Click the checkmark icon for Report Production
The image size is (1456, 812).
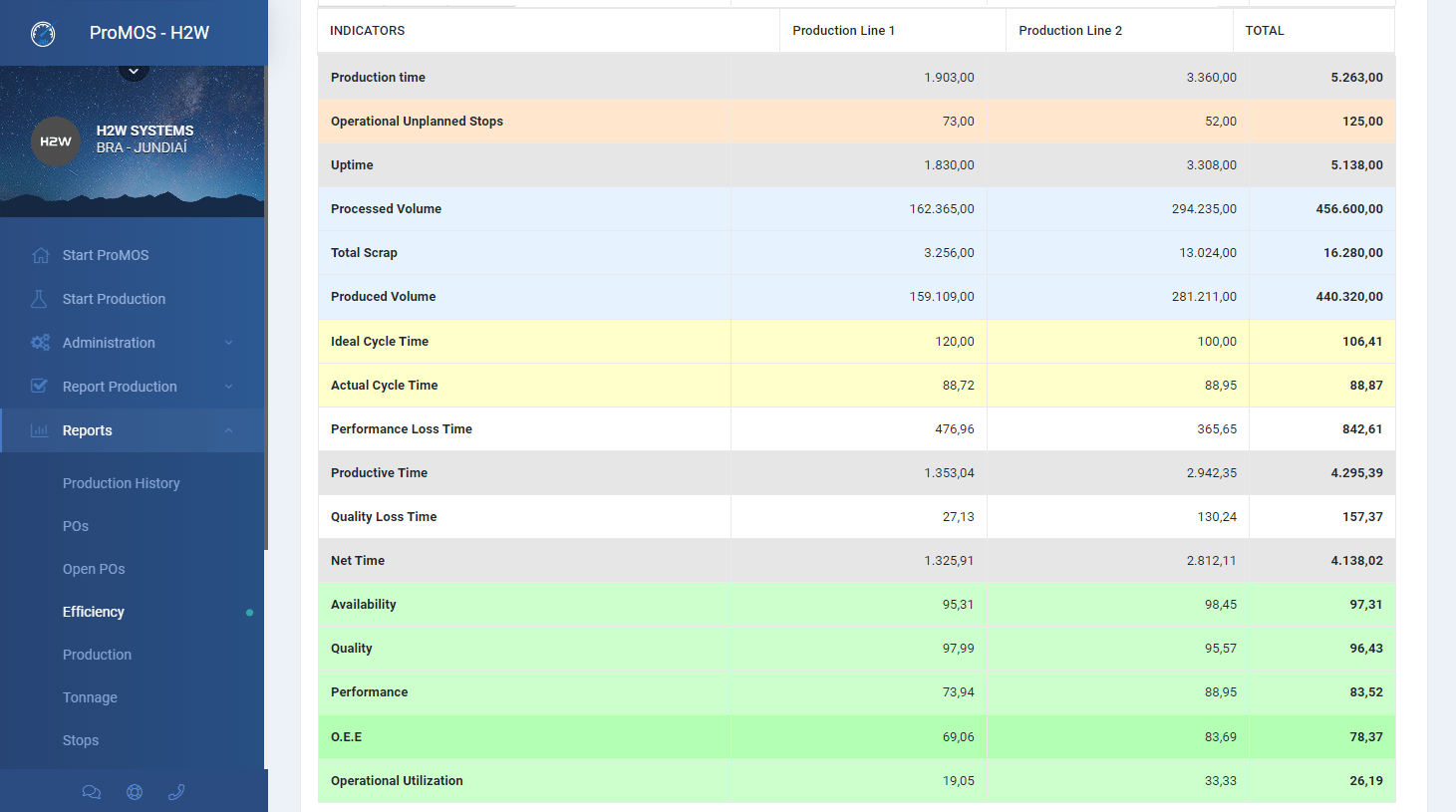point(39,387)
